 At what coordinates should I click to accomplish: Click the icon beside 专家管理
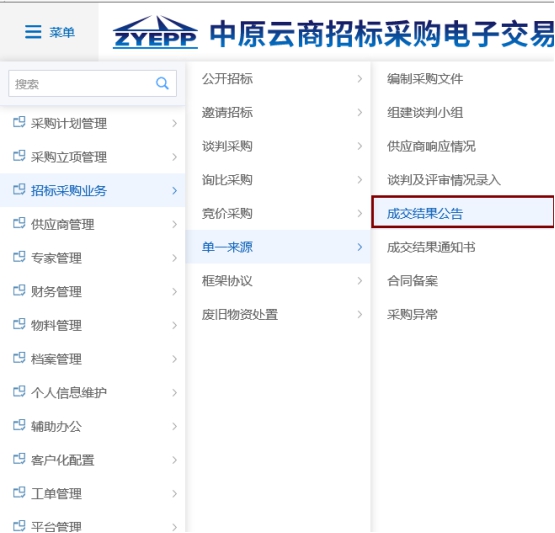pyautogui.click(x=19, y=257)
